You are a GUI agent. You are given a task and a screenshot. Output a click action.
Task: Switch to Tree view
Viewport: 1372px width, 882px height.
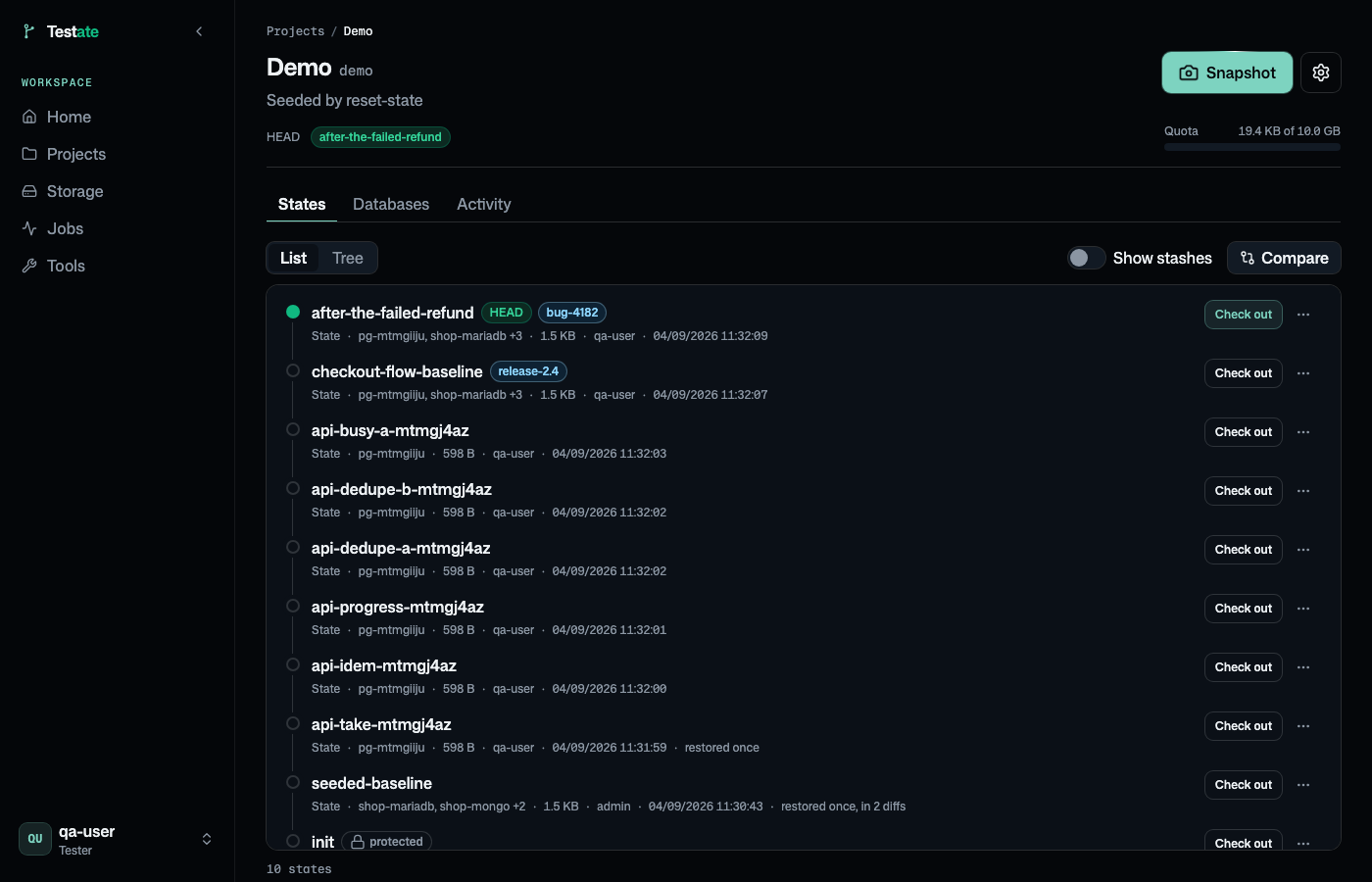coord(348,258)
